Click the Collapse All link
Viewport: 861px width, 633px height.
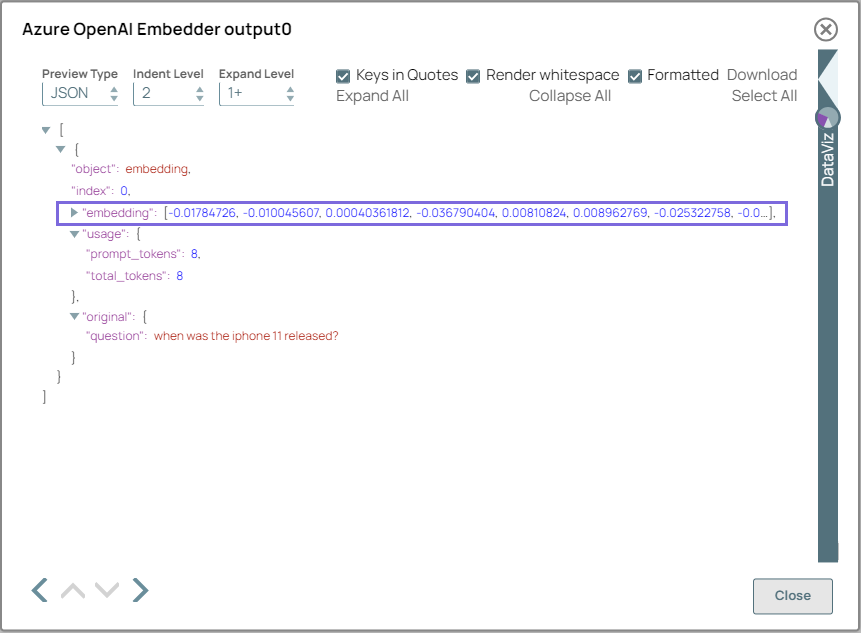pos(570,96)
